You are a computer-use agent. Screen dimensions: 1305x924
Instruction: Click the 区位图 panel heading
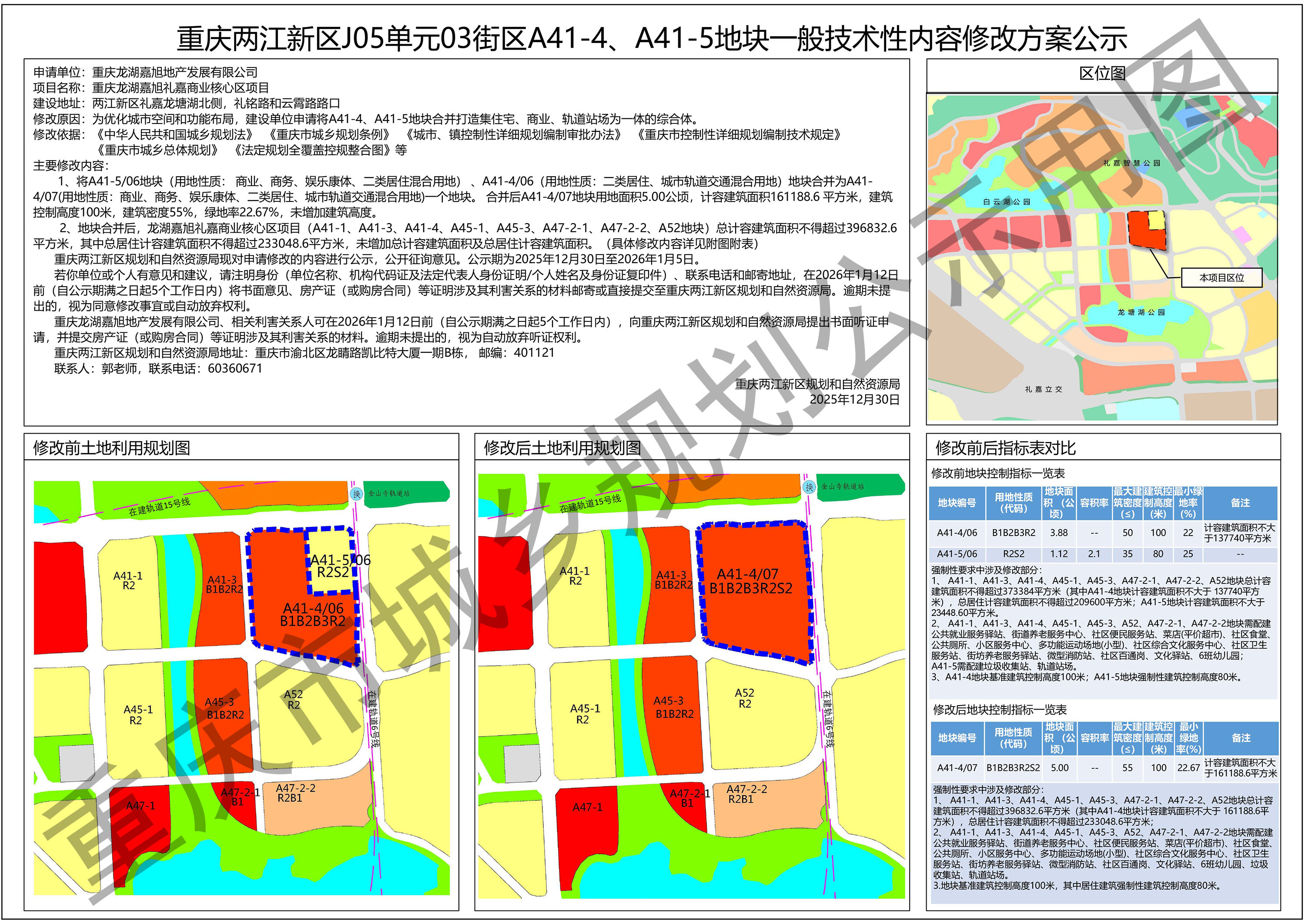tap(1102, 74)
